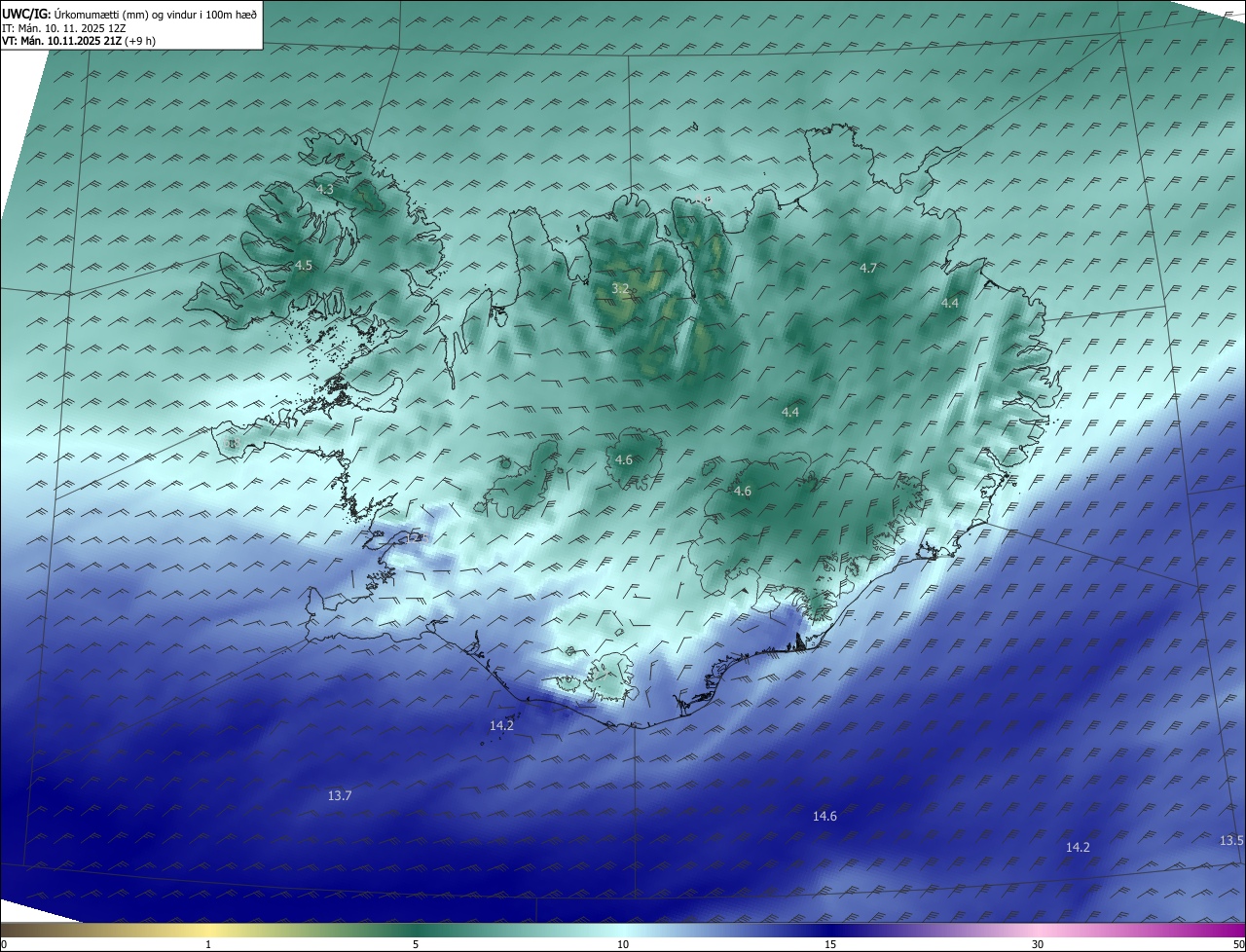The height and width of the screenshot is (952, 1246).
Task: Click the legend tick label 50
Action: pyautogui.click(x=1238, y=944)
